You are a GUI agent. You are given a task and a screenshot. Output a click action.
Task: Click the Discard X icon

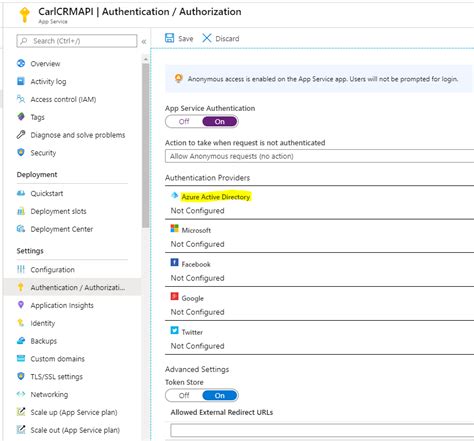[207, 38]
